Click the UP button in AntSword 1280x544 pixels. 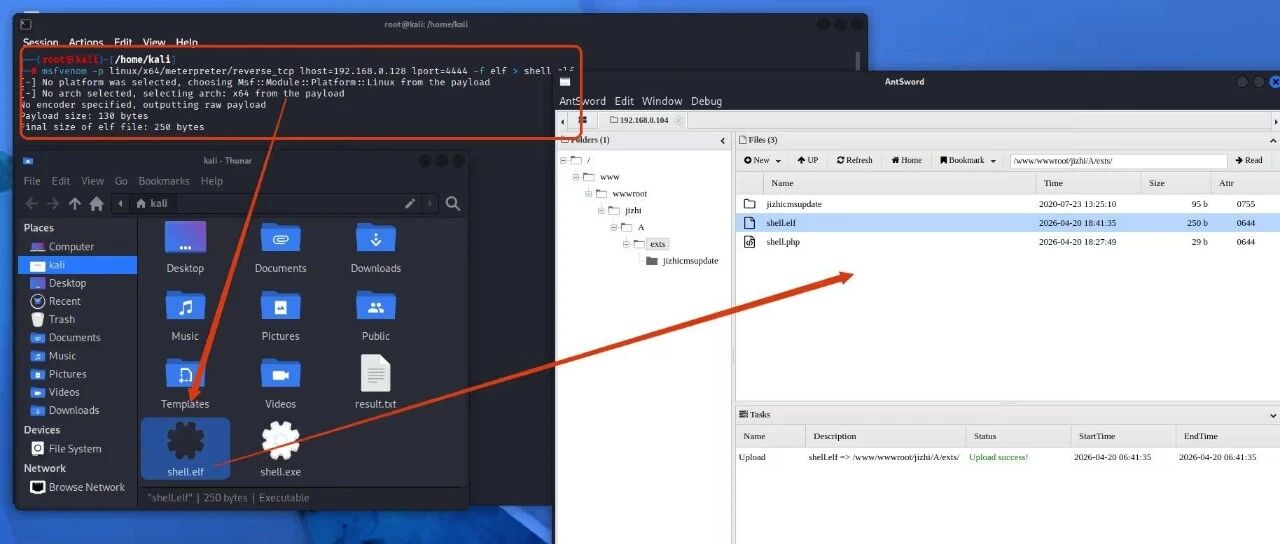pos(807,160)
